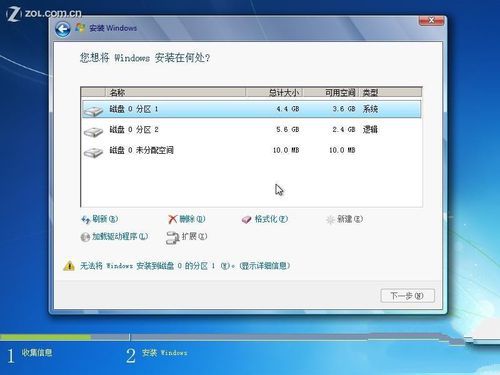Open the 显示详细信息 details link

tap(265, 266)
